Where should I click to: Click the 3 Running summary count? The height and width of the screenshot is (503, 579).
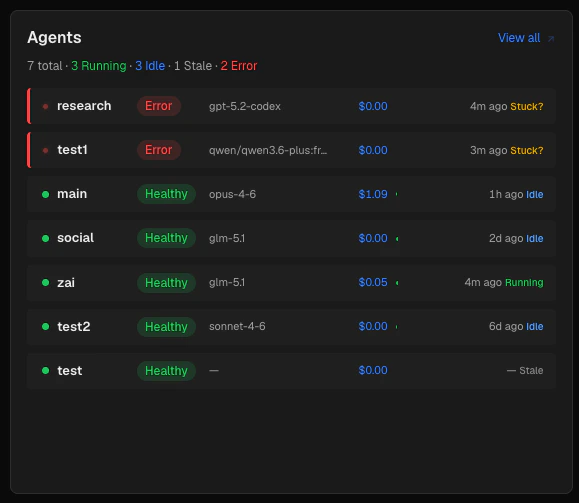coord(99,66)
